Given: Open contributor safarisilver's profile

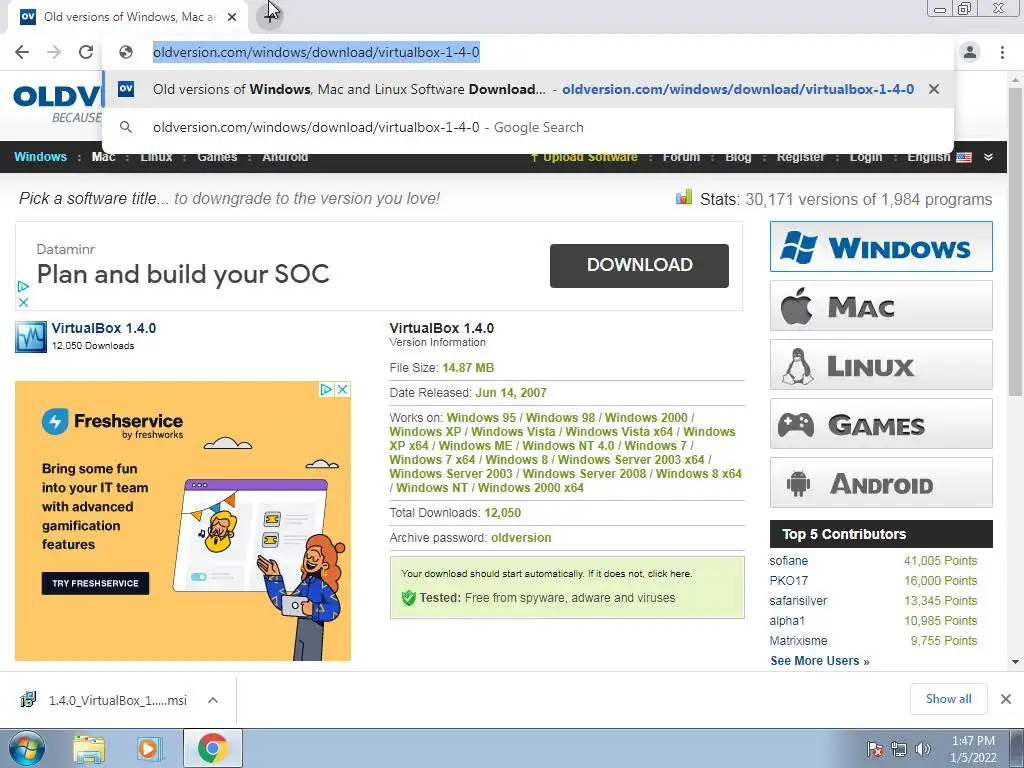Looking at the screenshot, I should [798, 601].
